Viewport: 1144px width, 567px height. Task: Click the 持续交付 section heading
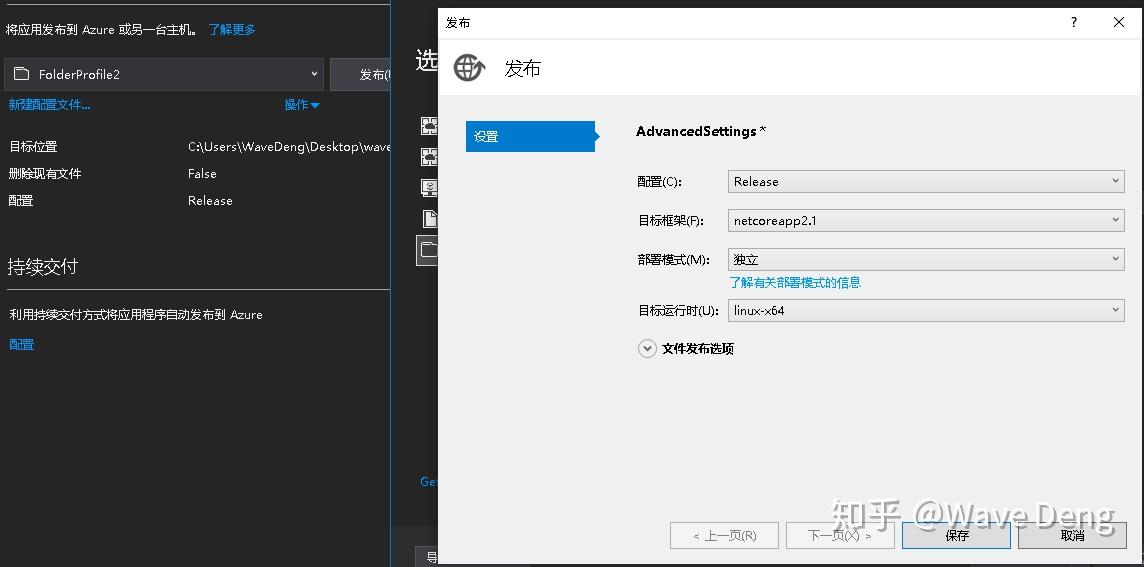[42, 267]
